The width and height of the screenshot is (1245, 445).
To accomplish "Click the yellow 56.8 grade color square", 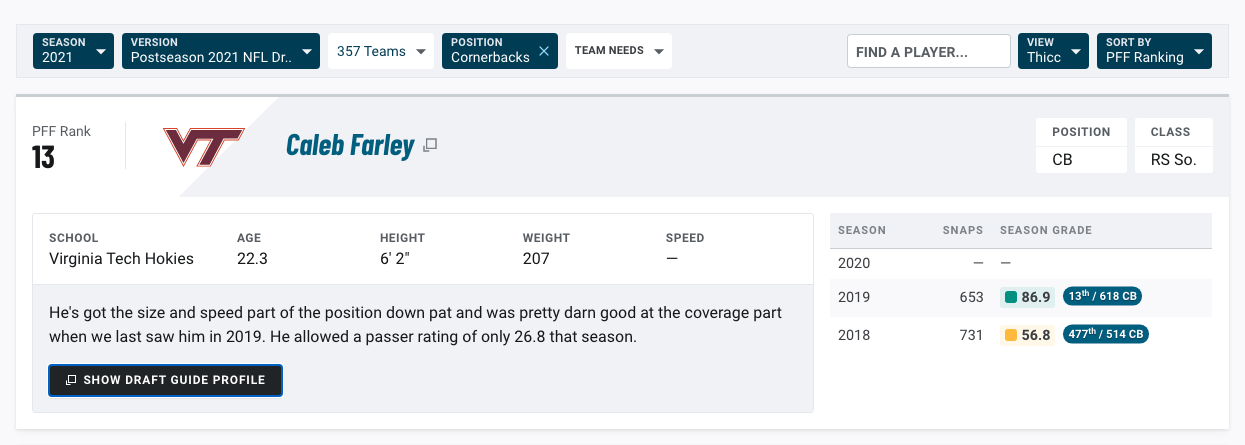I will [x=1011, y=335].
